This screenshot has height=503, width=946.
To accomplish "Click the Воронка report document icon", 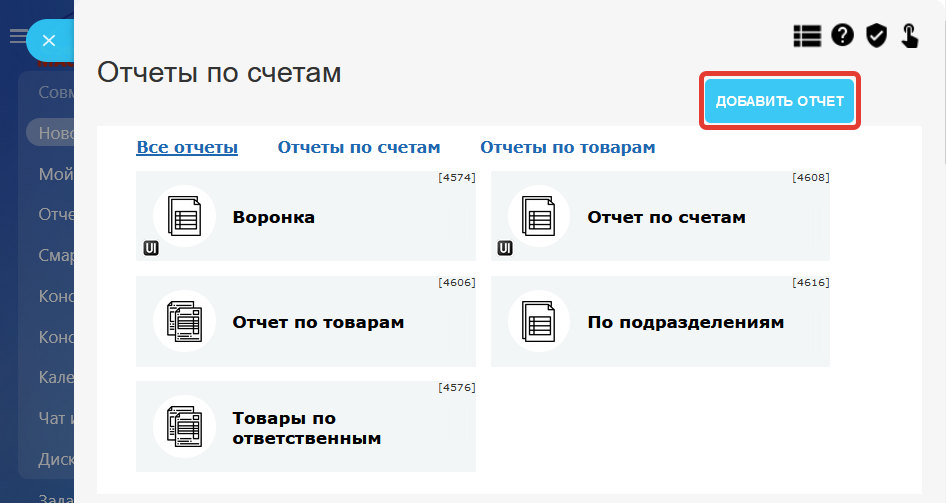I will point(184,216).
